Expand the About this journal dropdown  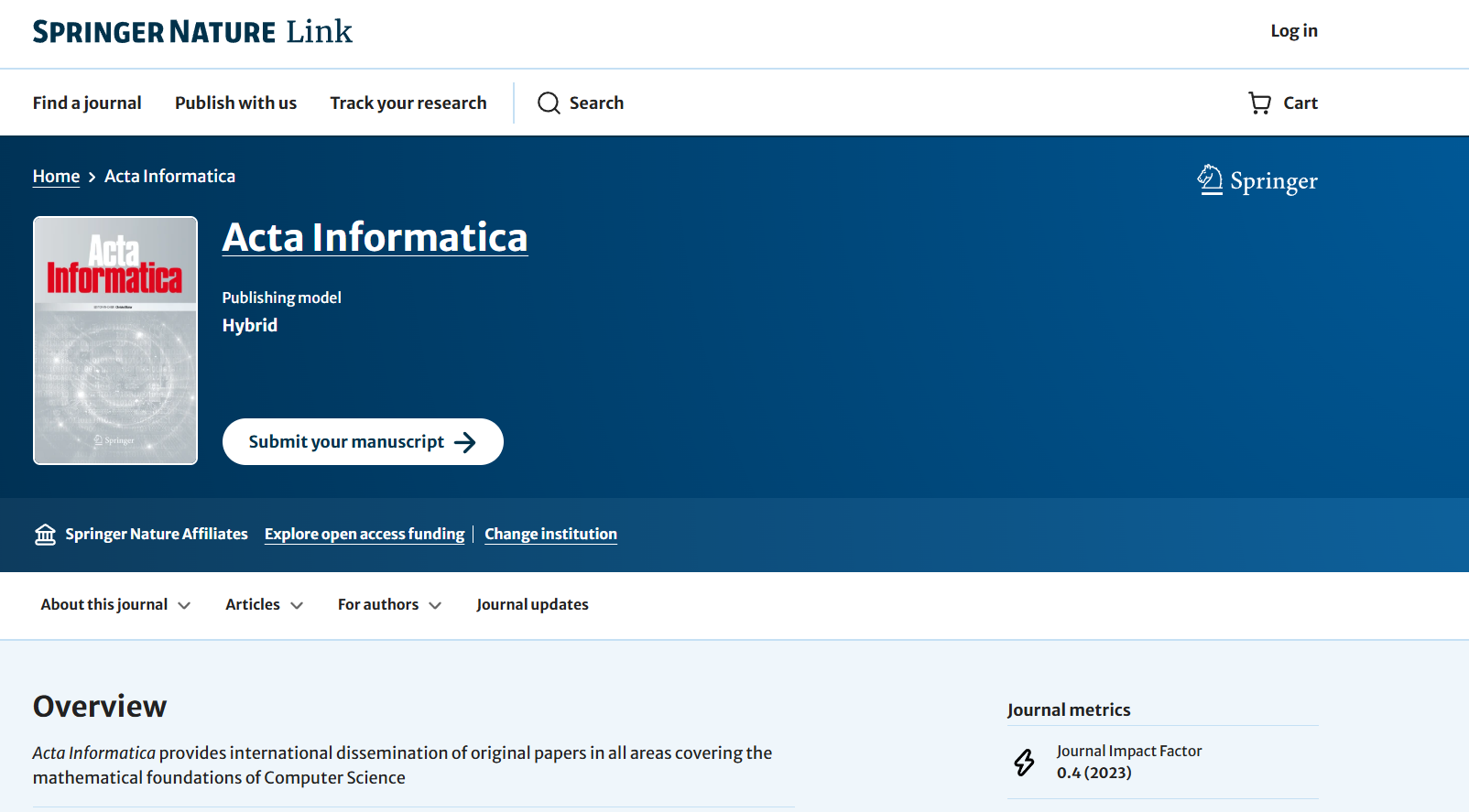pyautogui.click(x=115, y=604)
